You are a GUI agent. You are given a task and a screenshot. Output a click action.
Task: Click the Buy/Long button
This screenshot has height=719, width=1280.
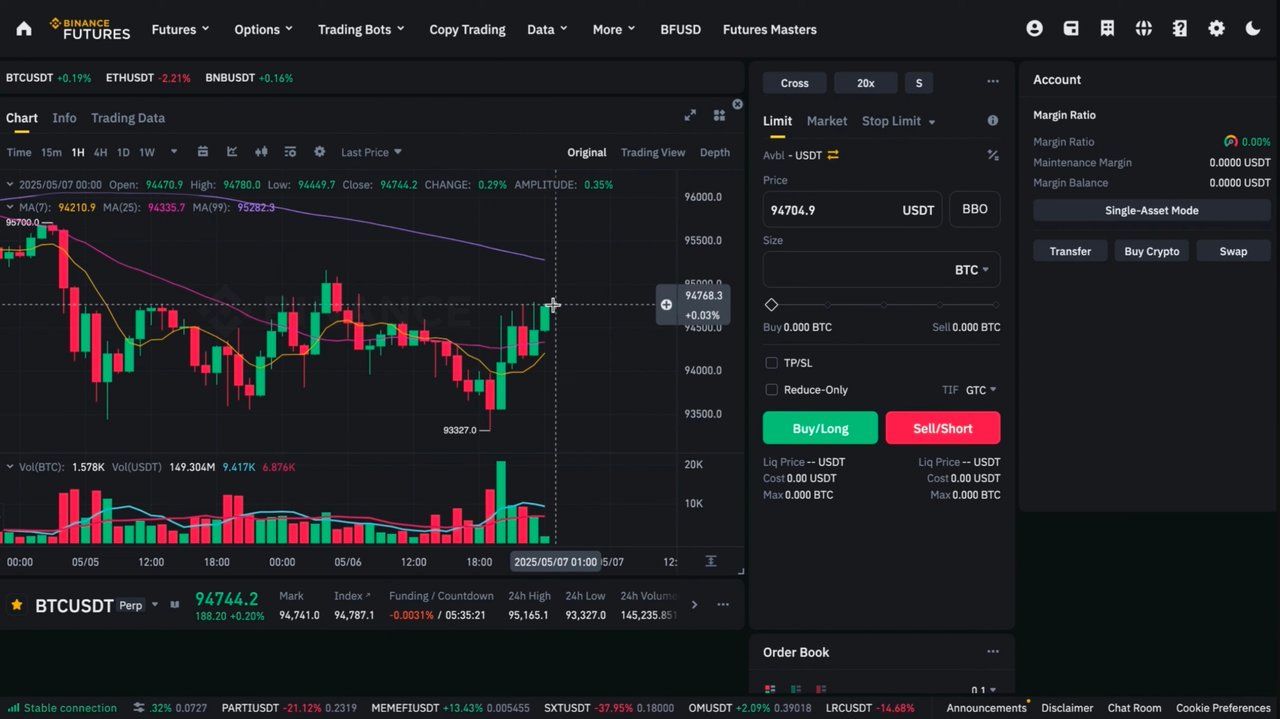820,428
